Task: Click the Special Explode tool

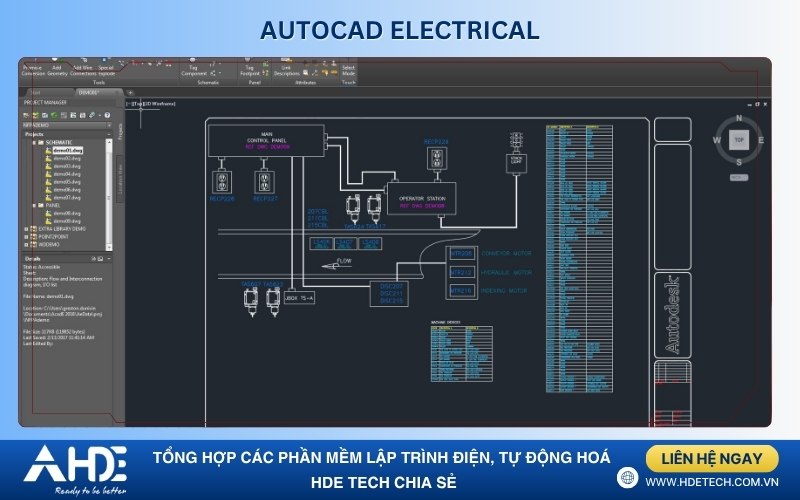Action: (x=106, y=69)
